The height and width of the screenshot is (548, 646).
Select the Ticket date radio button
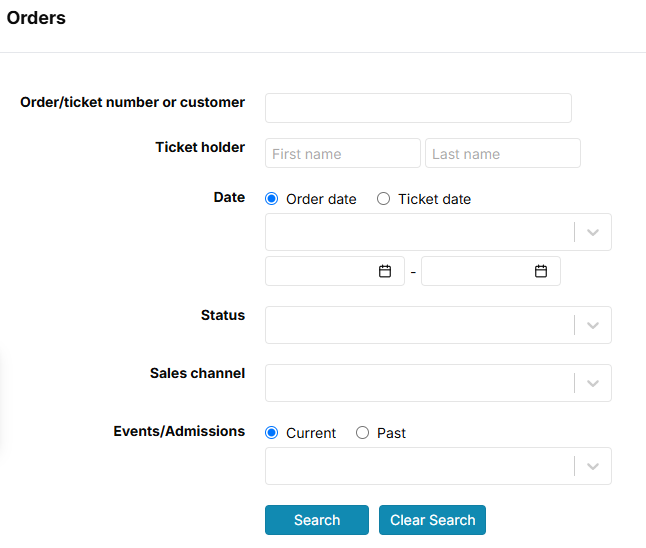click(383, 199)
